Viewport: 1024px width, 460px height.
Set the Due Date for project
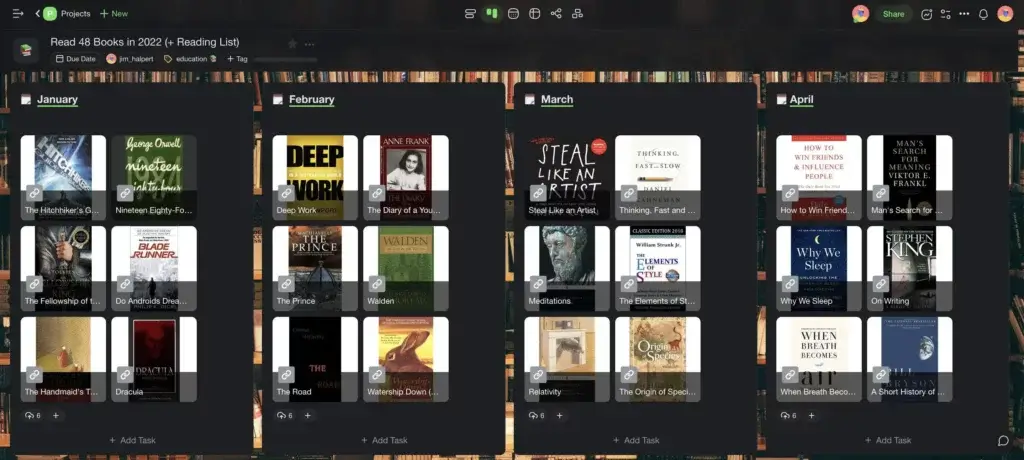[x=76, y=59]
